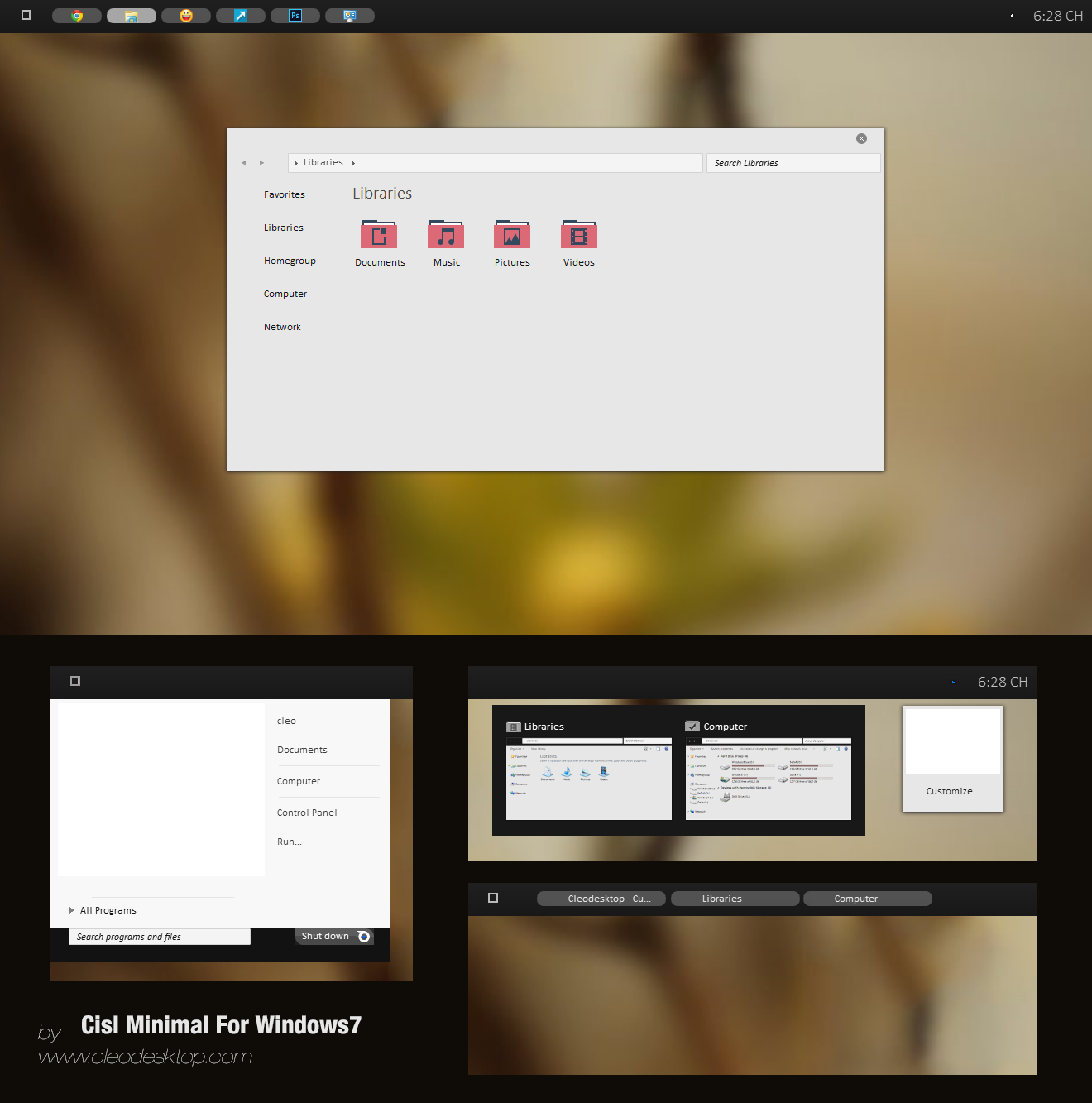Open Control Panel from the Start menu
The image size is (1092, 1103).
pos(307,813)
